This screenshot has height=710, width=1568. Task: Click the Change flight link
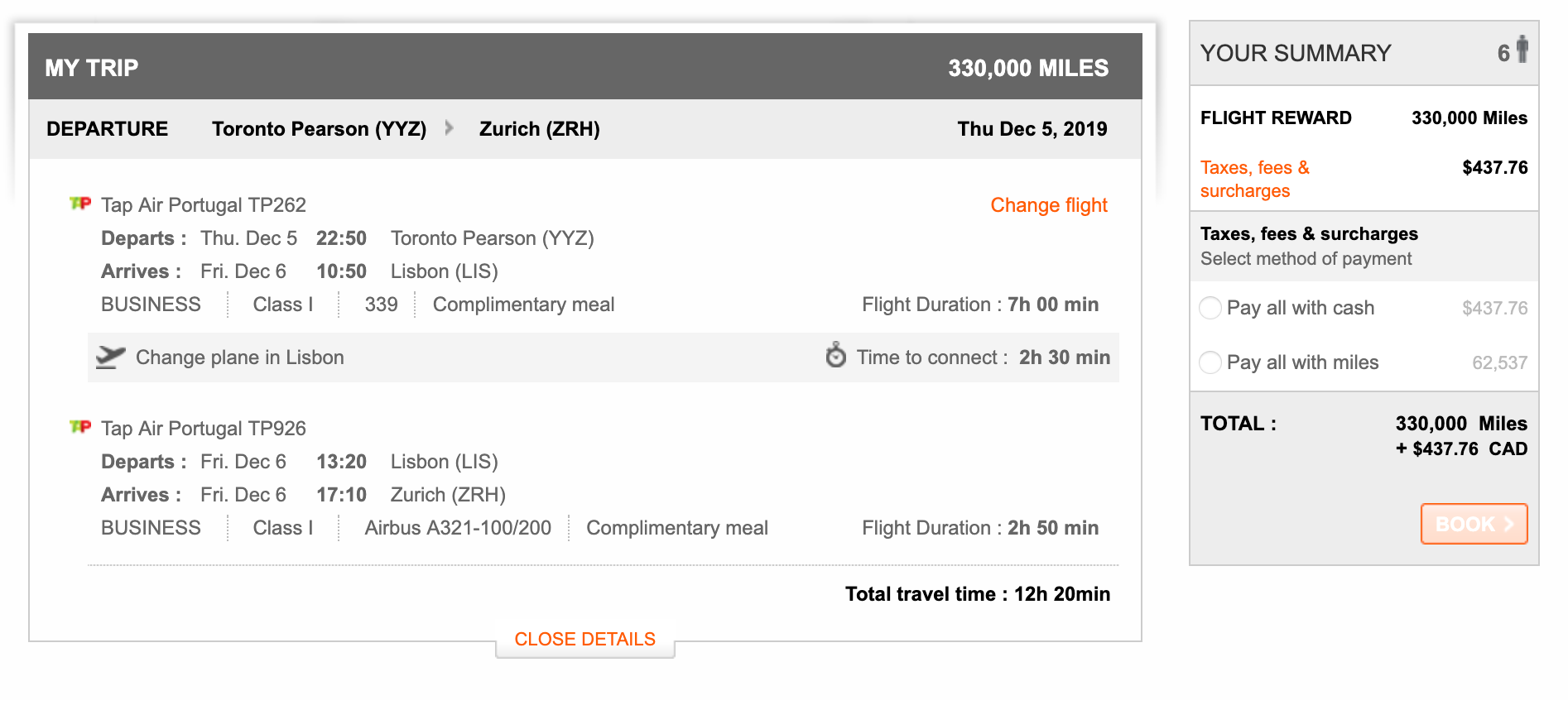click(1048, 205)
